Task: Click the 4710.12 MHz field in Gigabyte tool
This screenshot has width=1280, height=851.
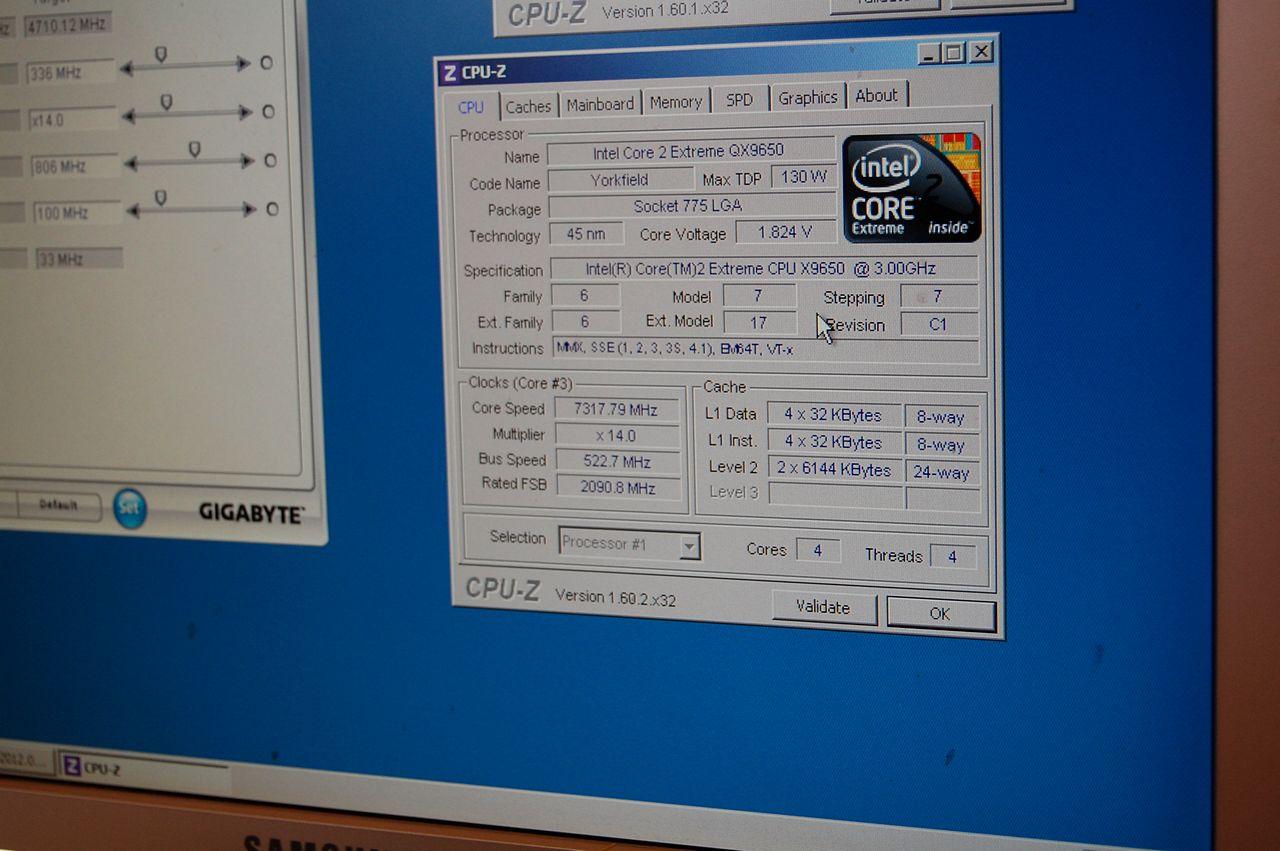Action: [67, 23]
